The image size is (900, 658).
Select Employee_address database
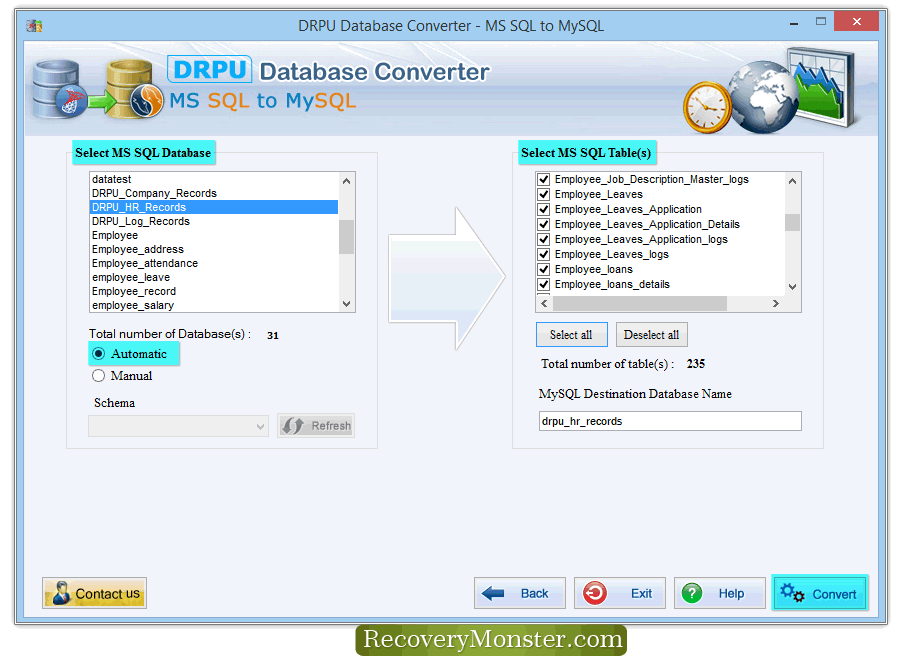point(214,249)
